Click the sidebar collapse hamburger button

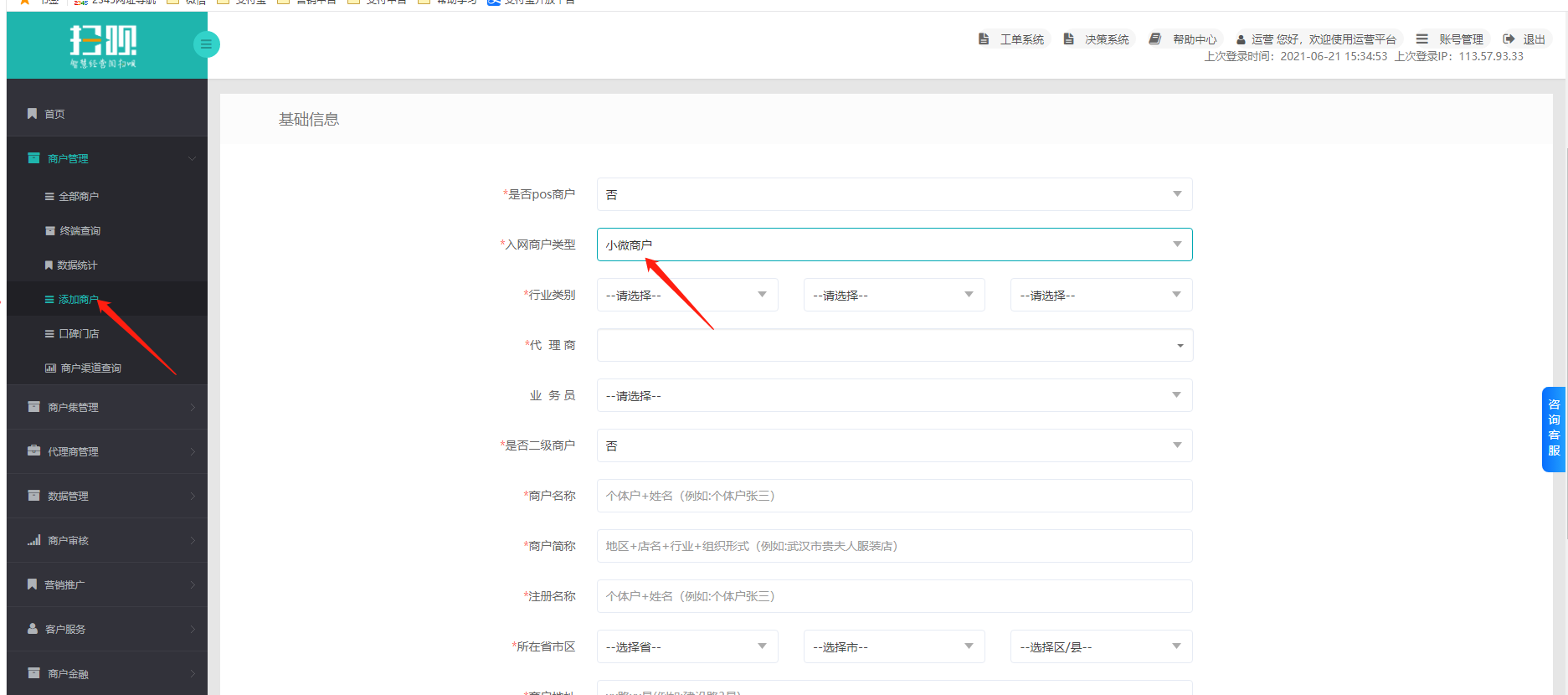click(x=206, y=44)
